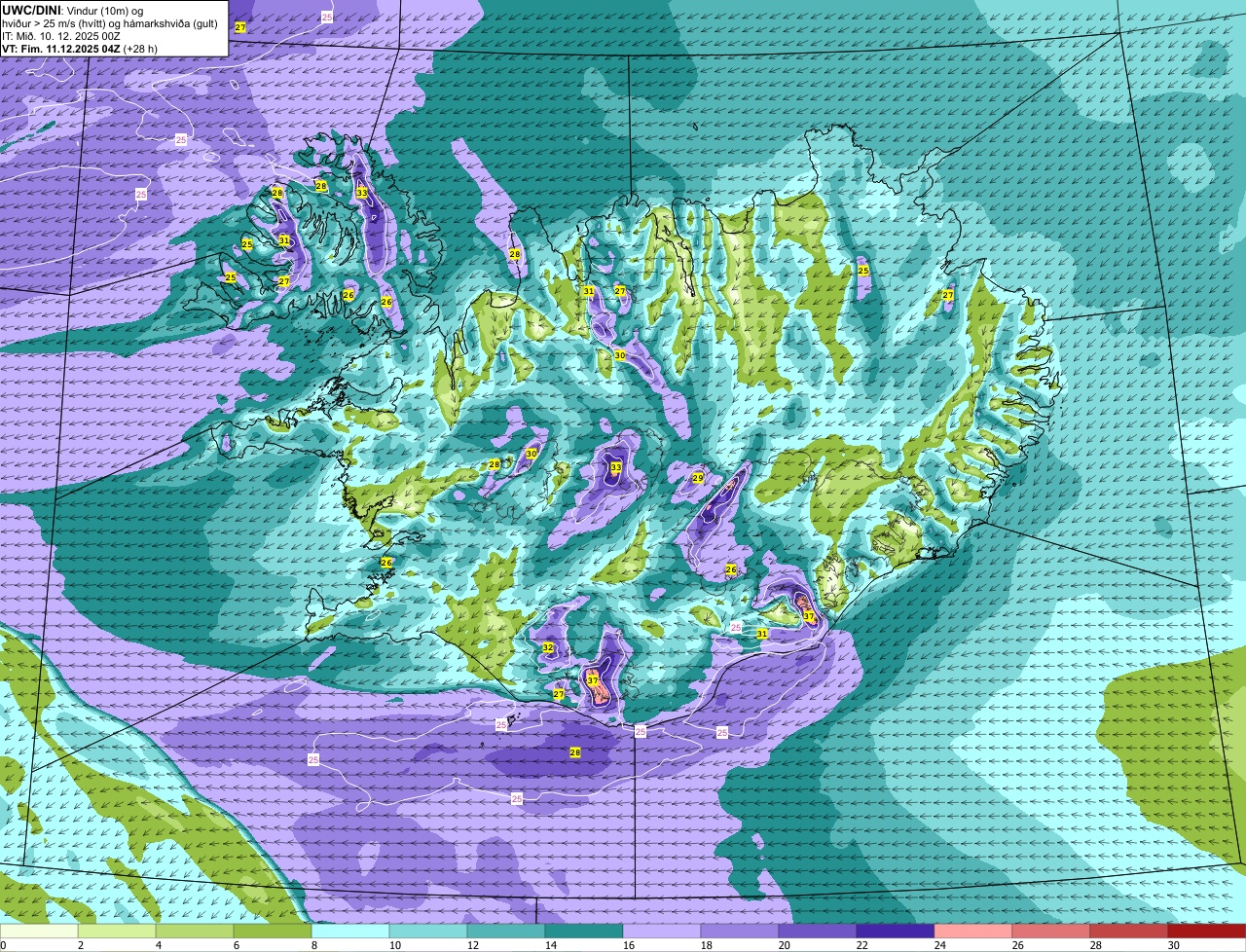The height and width of the screenshot is (952, 1246).
Task: Click the yellow "27" label beside the title box
Action: 240,27
